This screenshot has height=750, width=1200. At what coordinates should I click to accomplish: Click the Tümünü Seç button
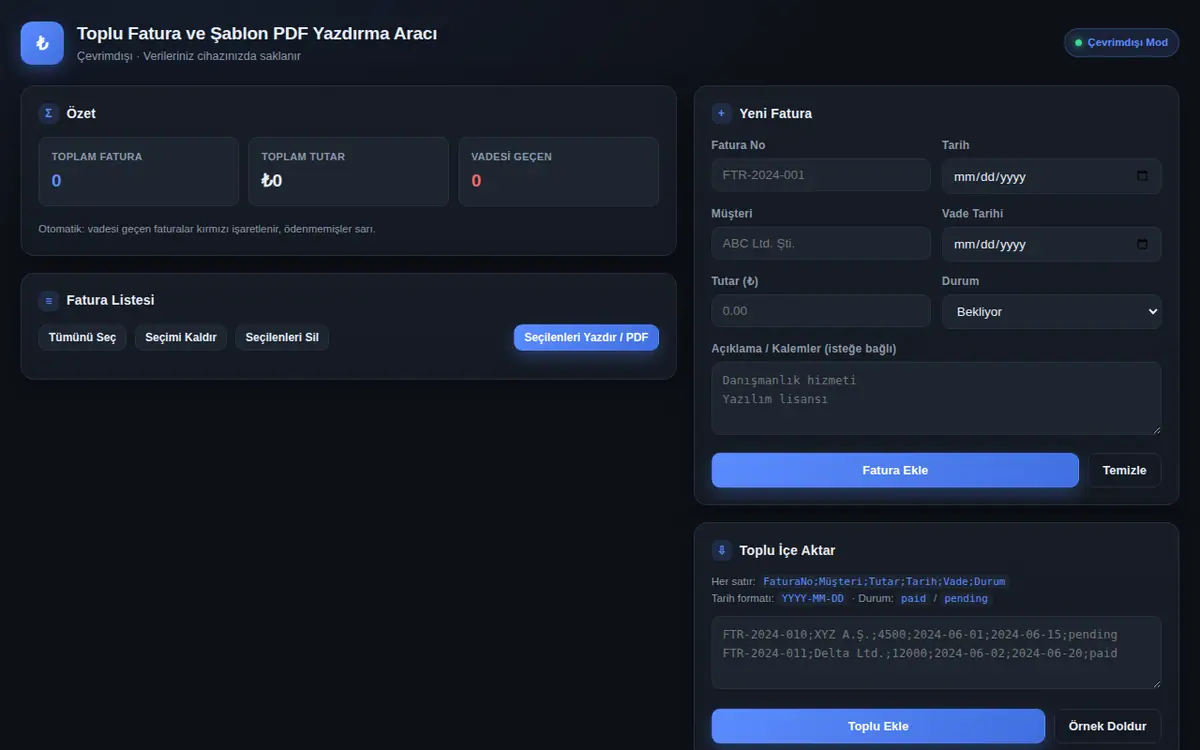click(82, 337)
